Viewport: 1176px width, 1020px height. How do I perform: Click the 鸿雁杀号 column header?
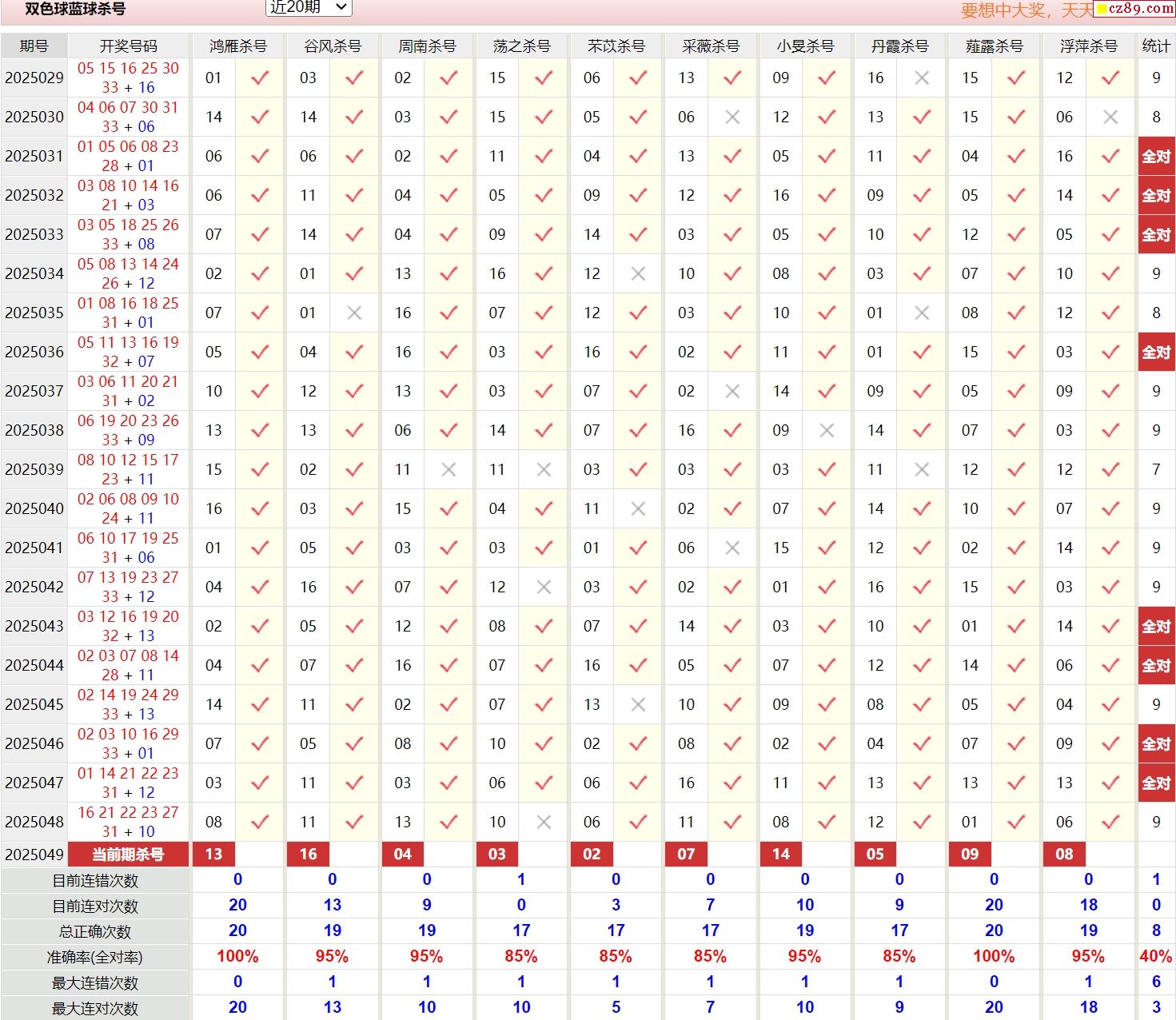tap(237, 46)
